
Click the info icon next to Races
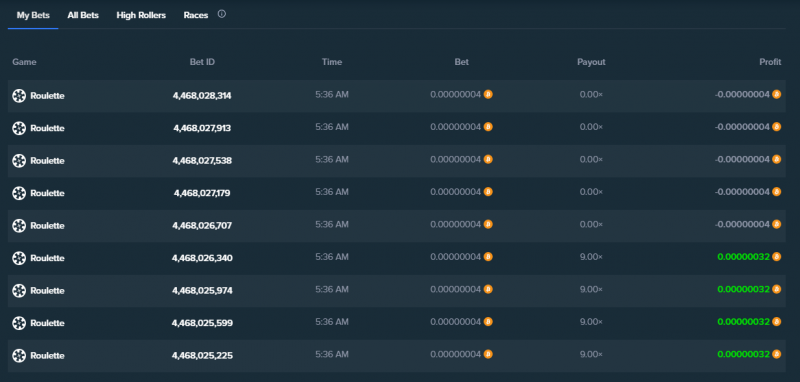[x=221, y=14]
